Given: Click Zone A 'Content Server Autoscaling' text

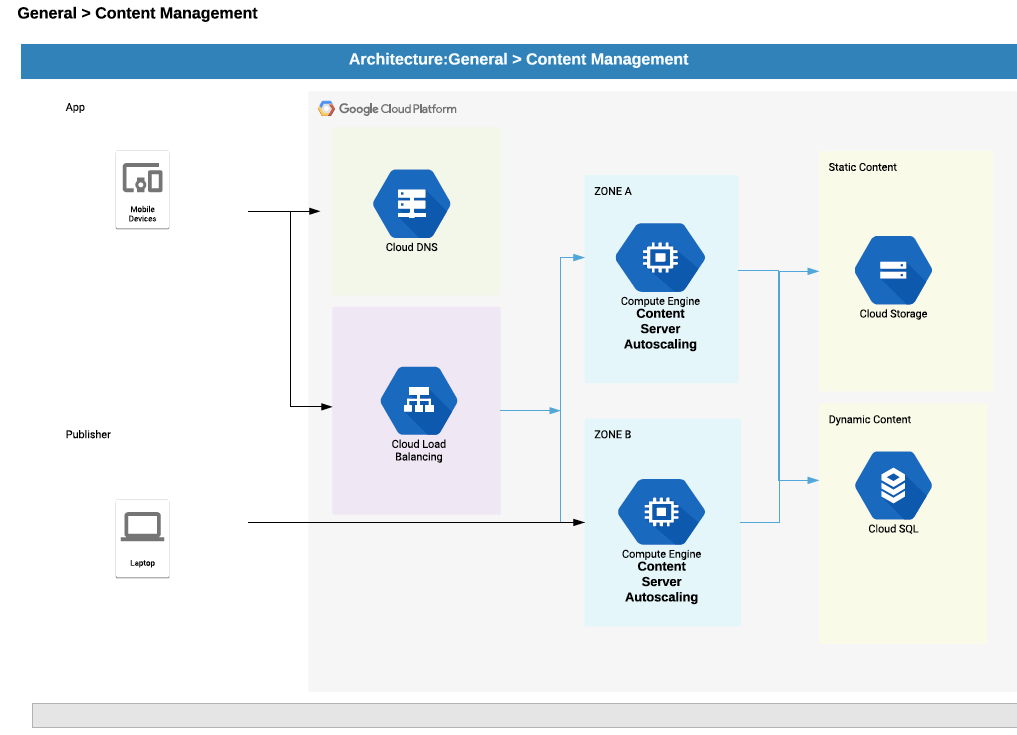Looking at the screenshot, I should (660, 329).
